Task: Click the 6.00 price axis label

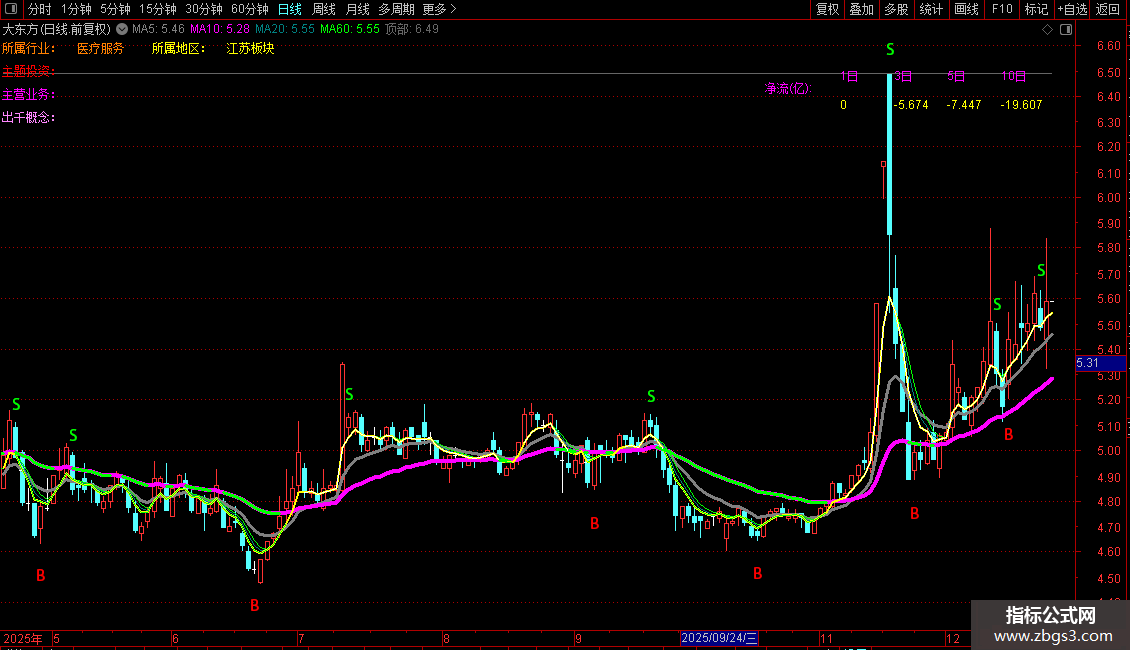Action: click(x=1108, y=198)
